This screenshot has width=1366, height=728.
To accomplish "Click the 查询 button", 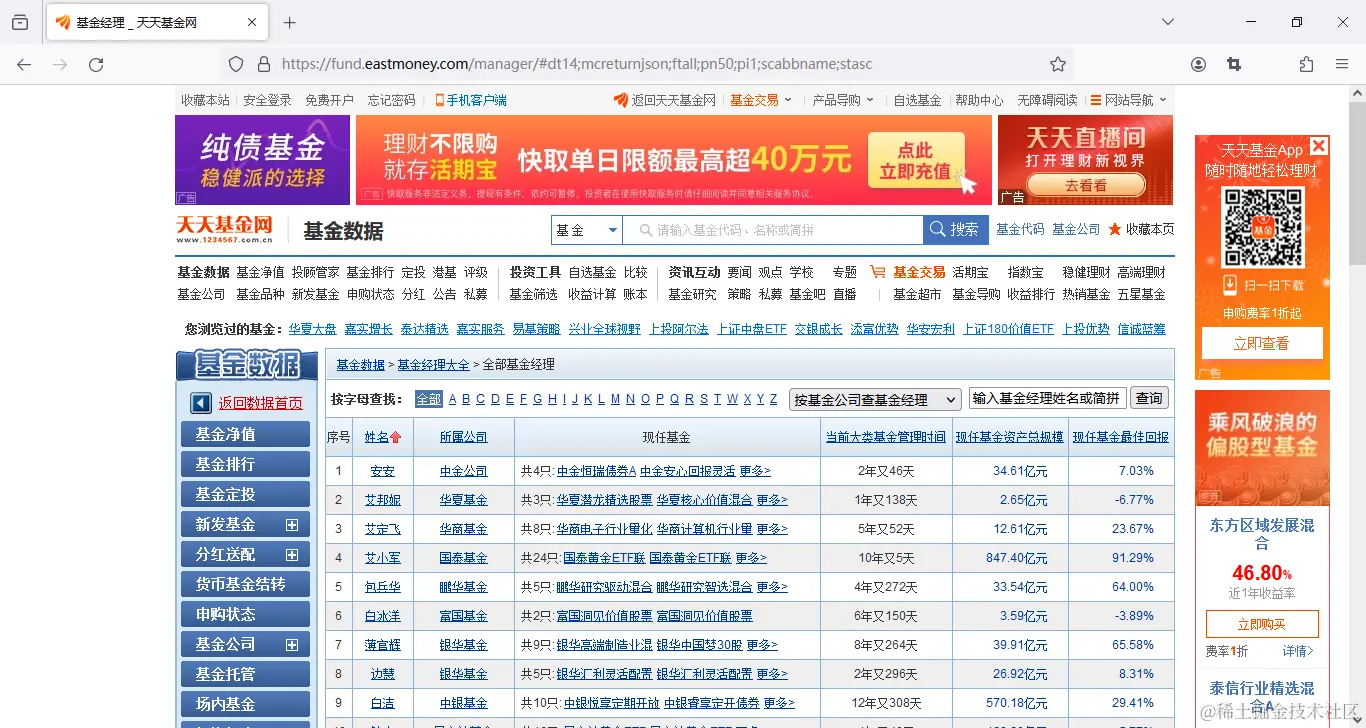I will click(x=1149, y=398).
